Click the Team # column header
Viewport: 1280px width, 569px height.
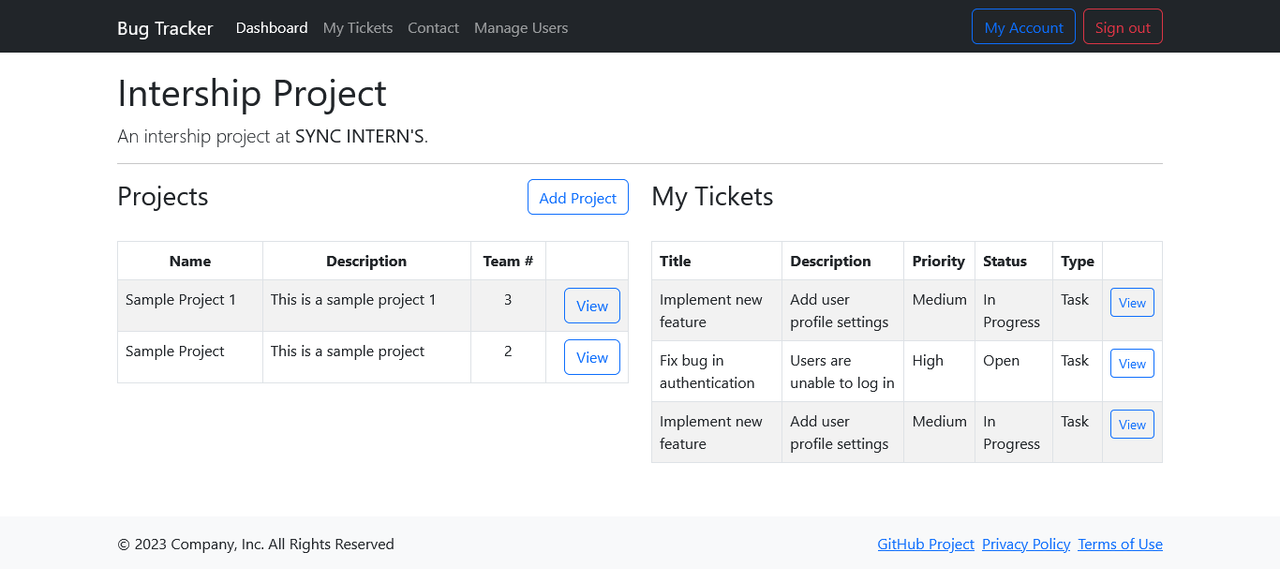coord(508,261)
